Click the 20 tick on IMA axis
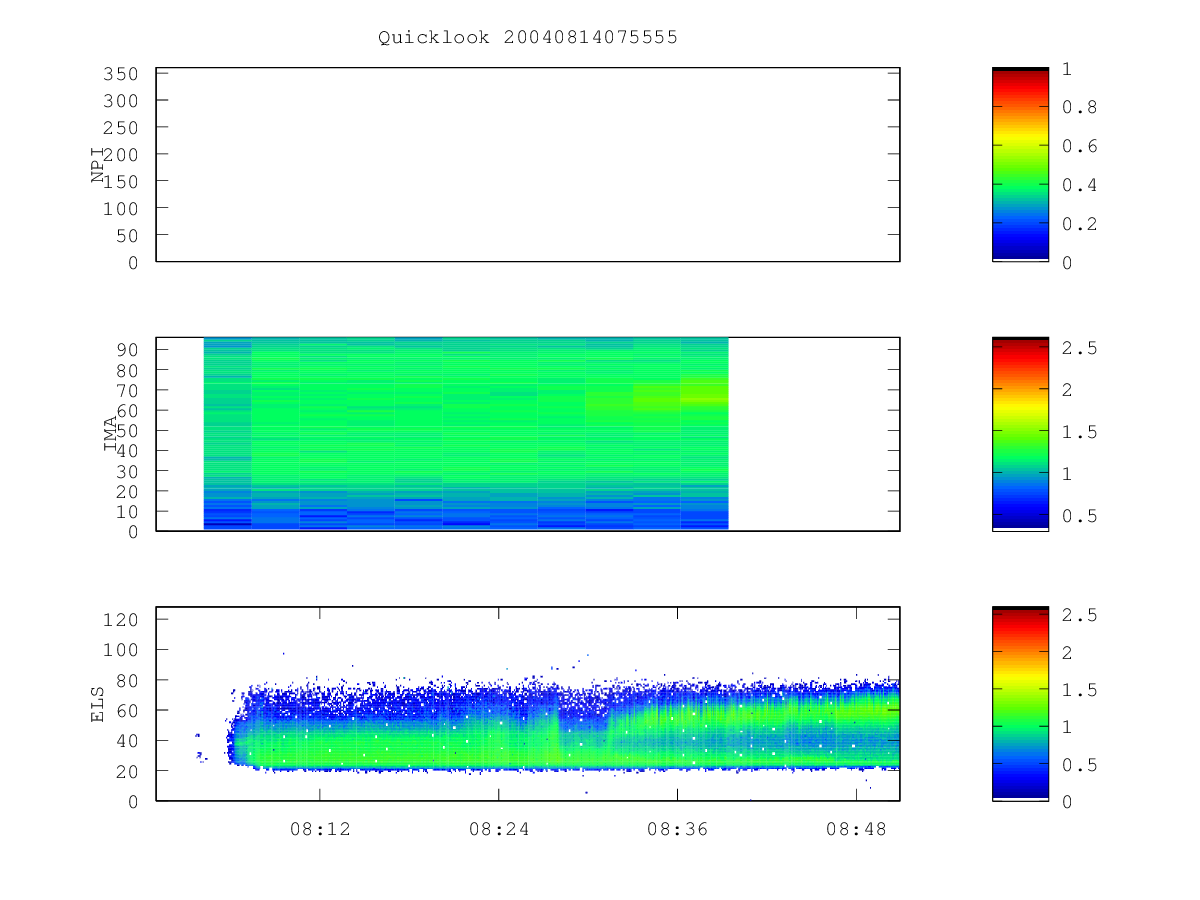The image size is (1200, 900). (128, 491)
